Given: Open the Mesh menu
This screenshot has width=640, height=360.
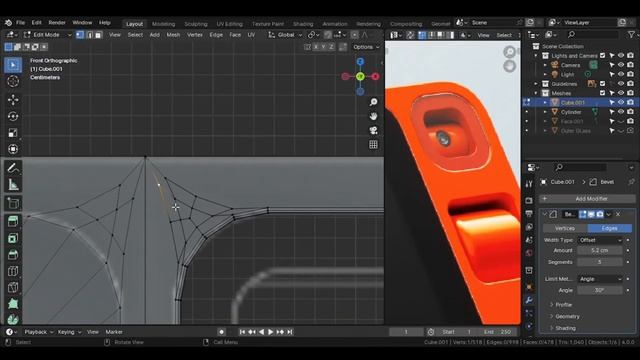Looking at the screenshot, I should [173, 35].
